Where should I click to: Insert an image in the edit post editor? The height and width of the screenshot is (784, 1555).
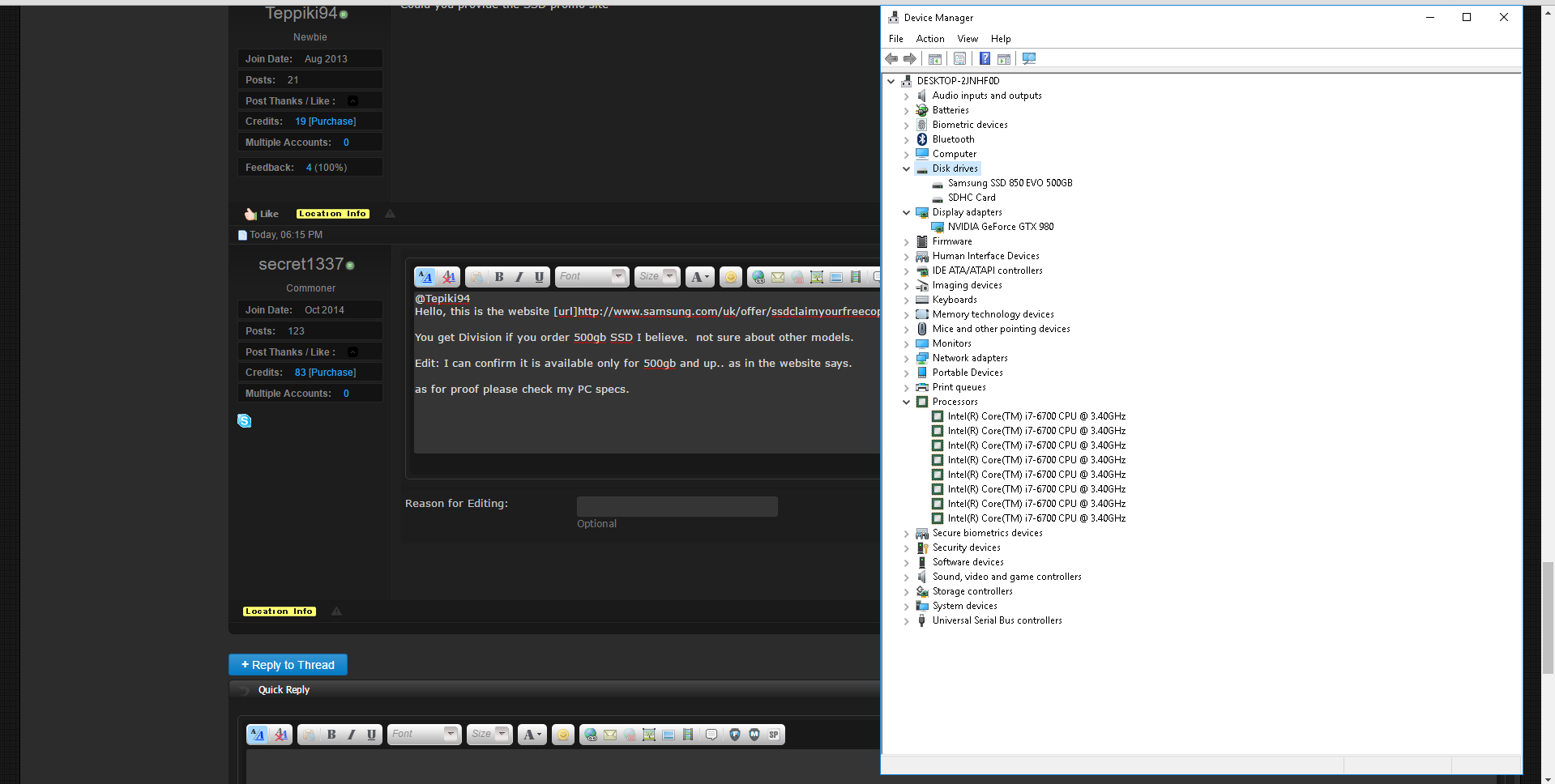pos(817,277)
